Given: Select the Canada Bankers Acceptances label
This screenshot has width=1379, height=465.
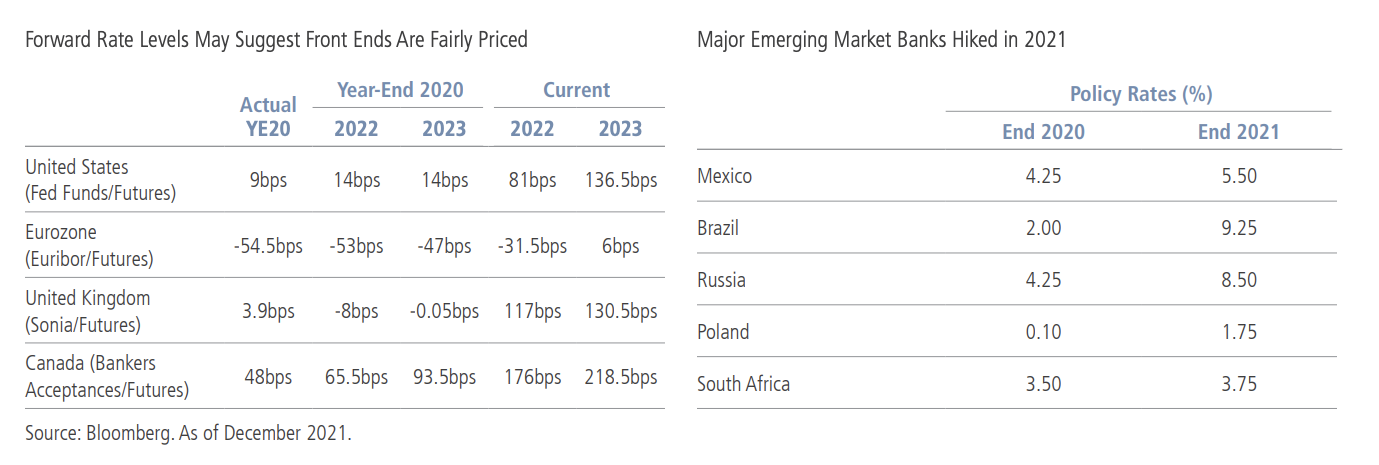Looking at the screenshot, I should tap(107, 377).
